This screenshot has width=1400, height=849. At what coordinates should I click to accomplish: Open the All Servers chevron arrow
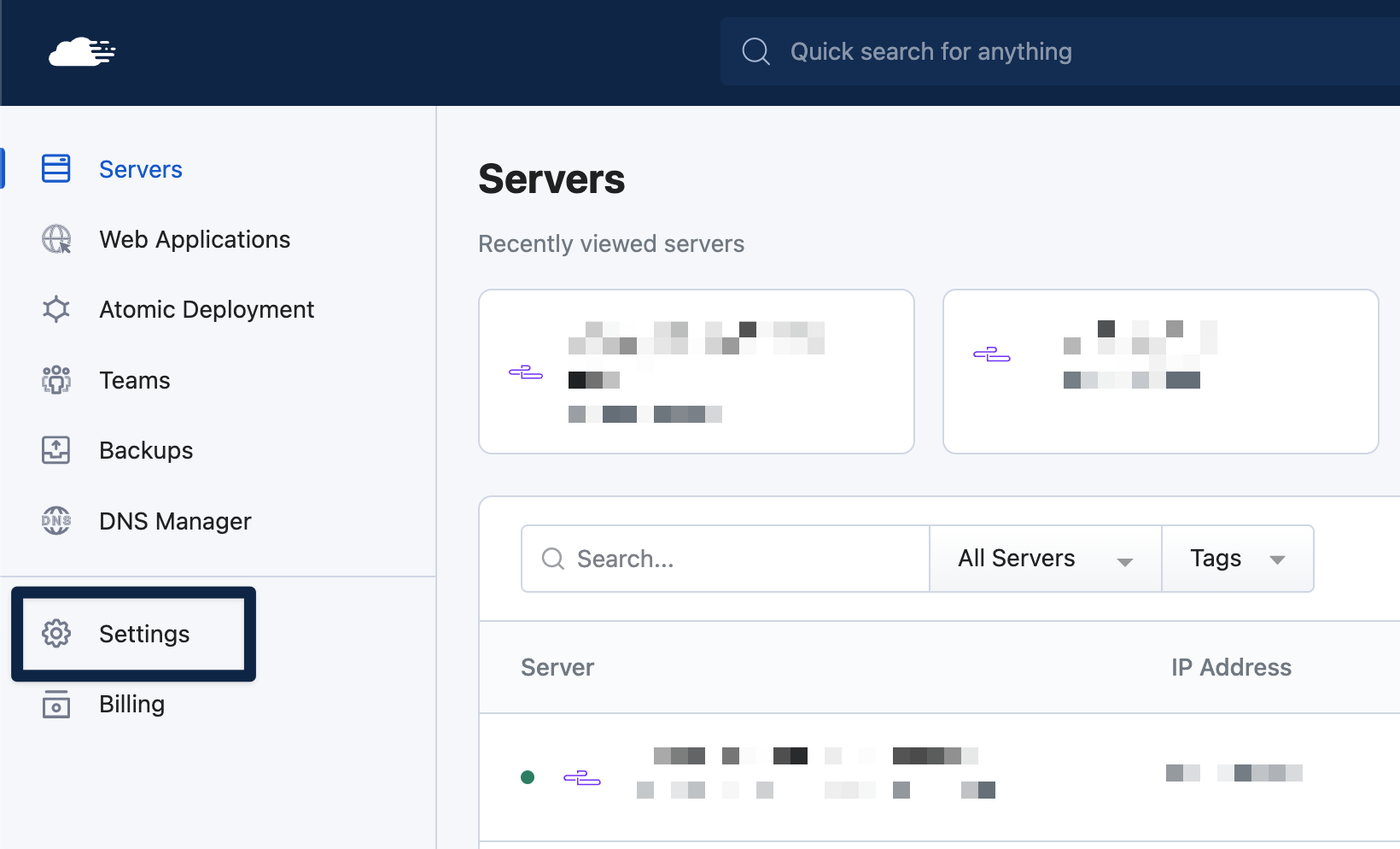click(1125, 559)
